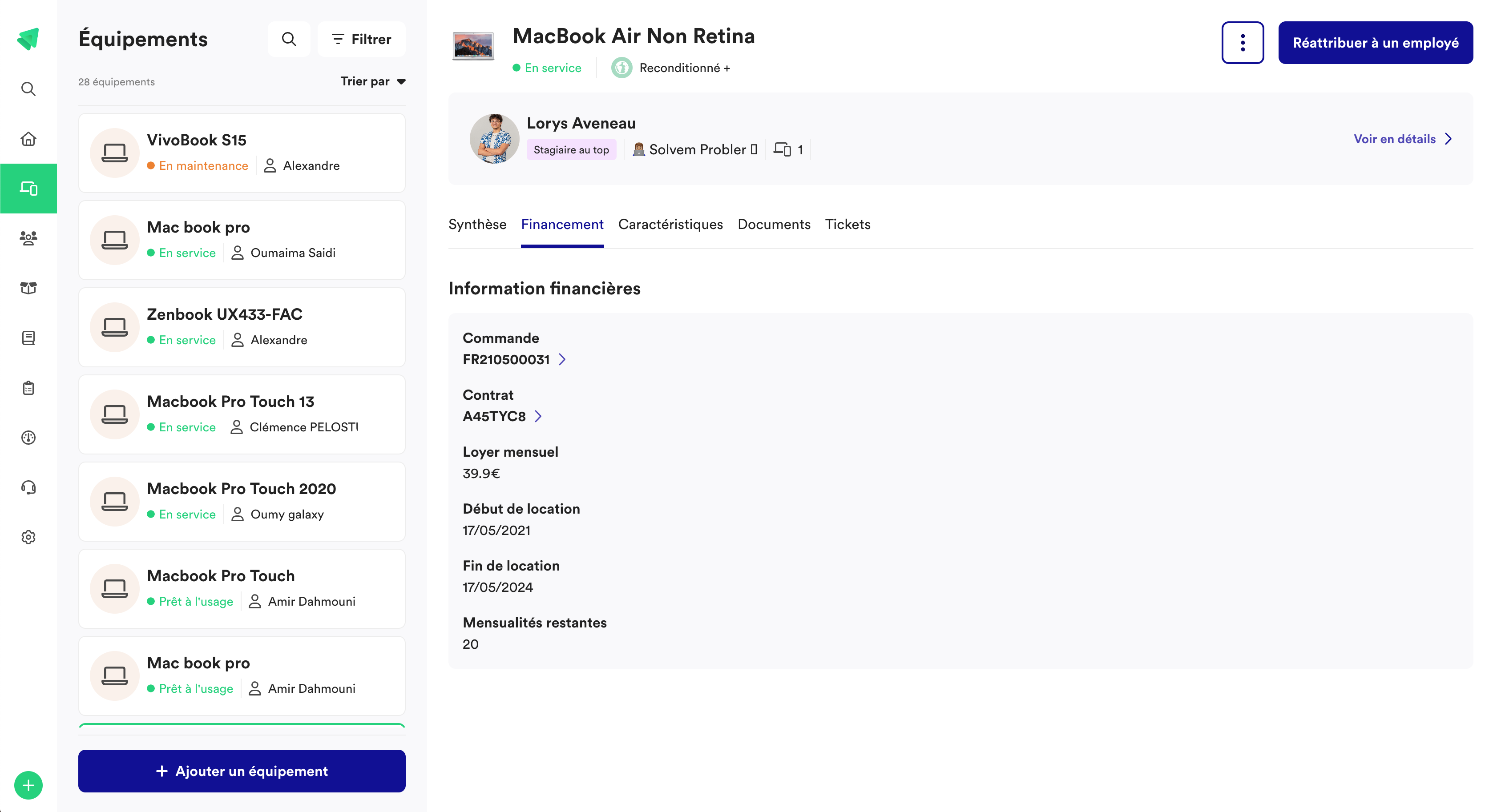
Task: Switch to the Synthèse tab
Action: [x=477, y=225]
